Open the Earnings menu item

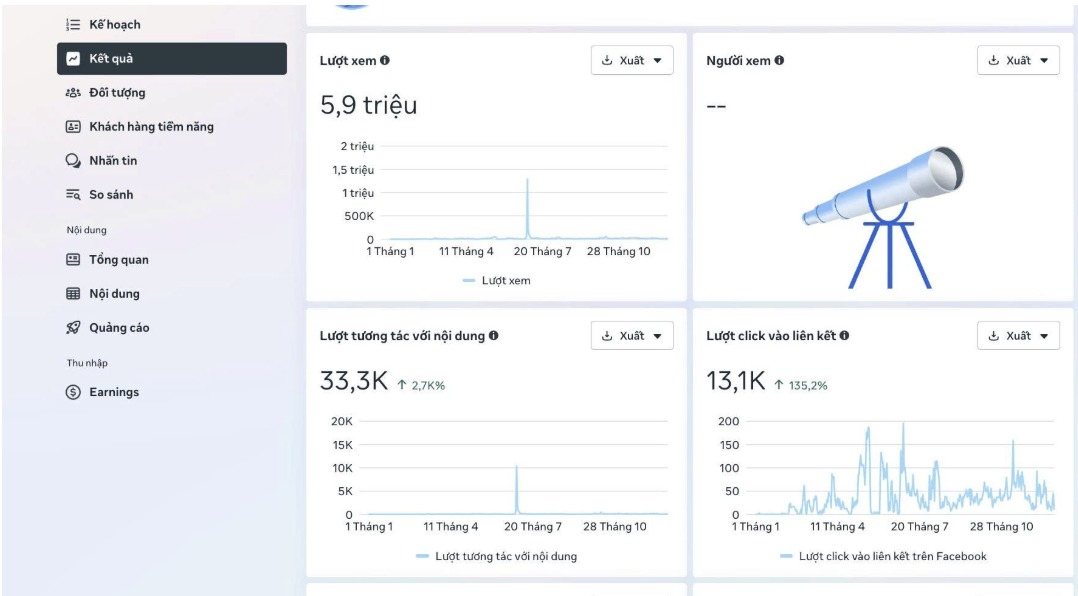point(172,392)
